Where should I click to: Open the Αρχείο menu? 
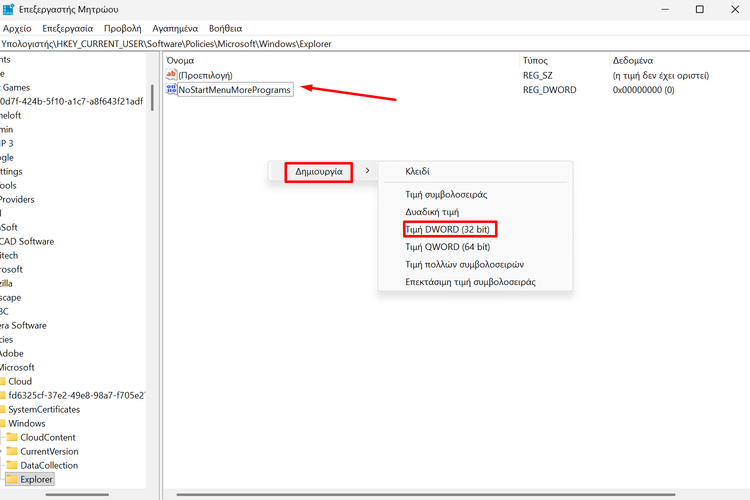point(17,29)
